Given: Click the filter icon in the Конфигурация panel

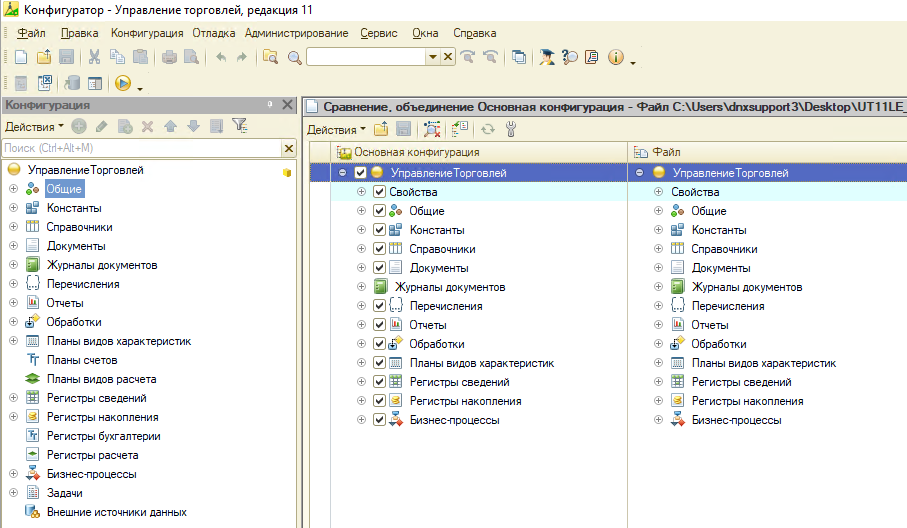Looking at the screenshot, I should click(239, 126).
